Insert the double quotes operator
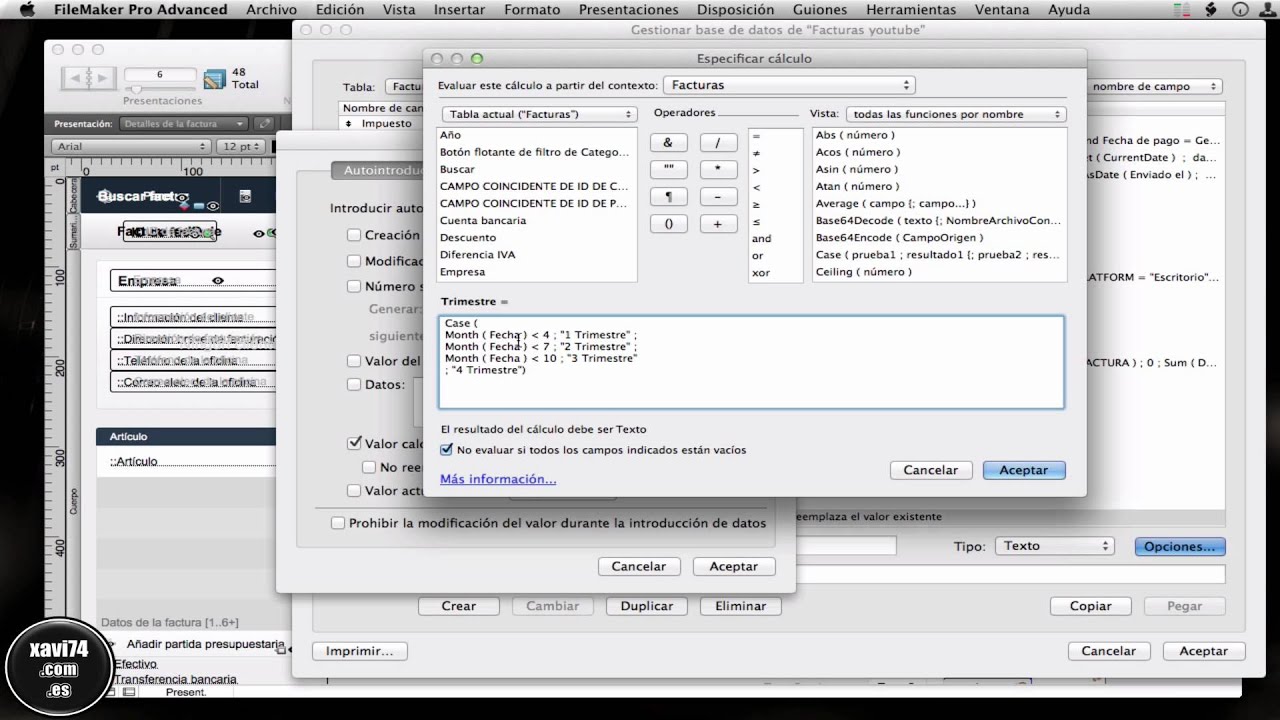Viewport: 1280px width, 720px height. coord(668,170)
